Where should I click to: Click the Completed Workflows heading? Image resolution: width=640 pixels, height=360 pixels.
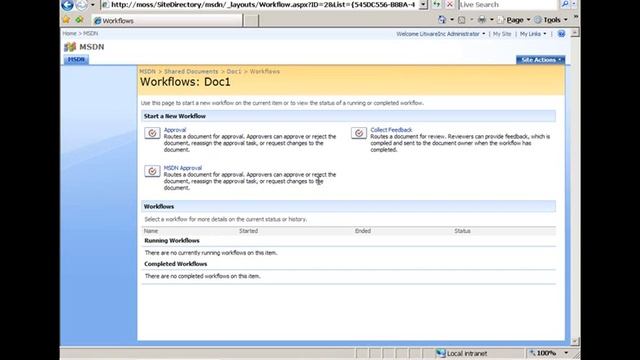coord(176,264)
